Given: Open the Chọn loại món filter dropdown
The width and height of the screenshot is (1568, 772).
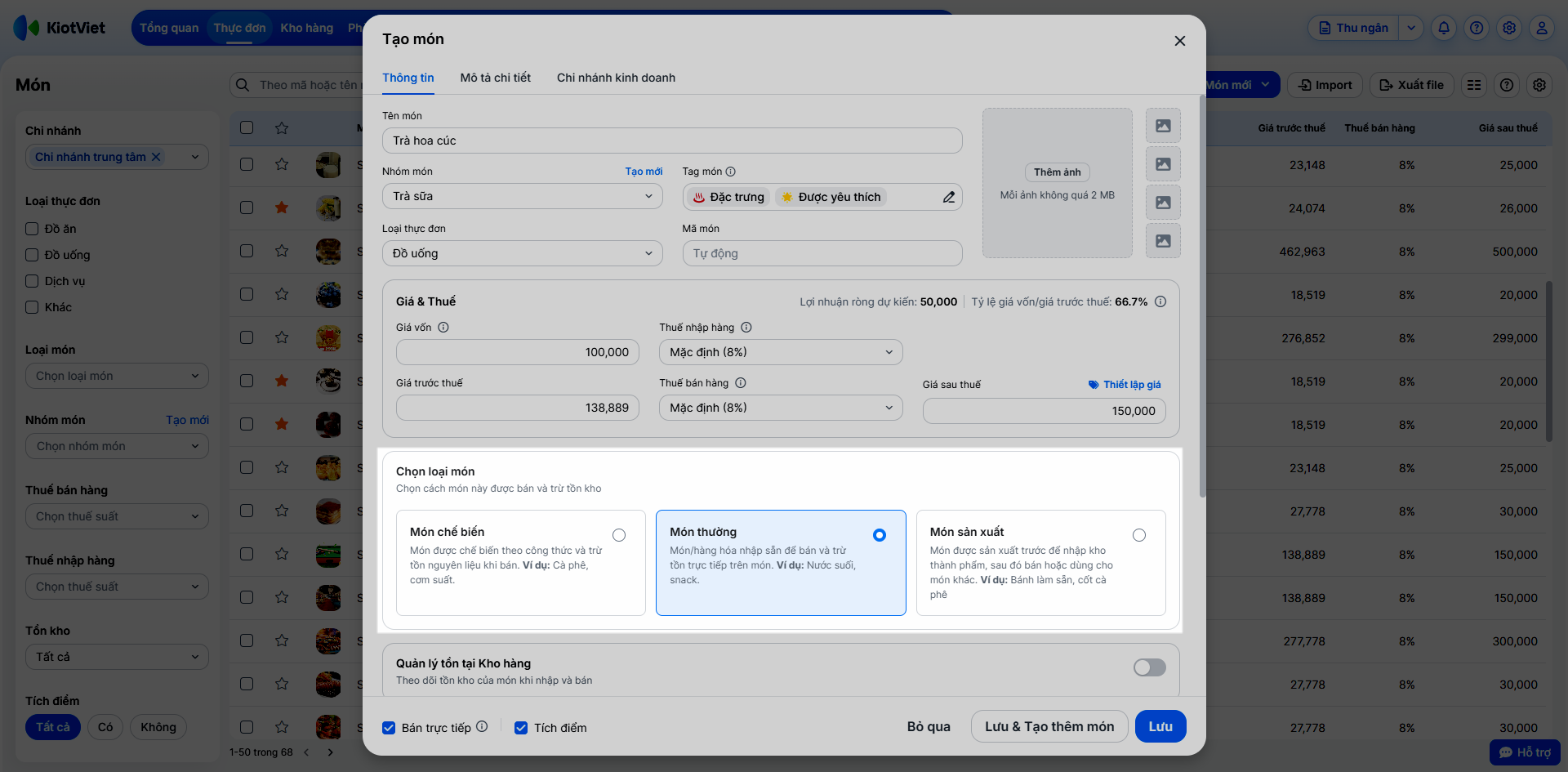Looking at the screenshot, I should point(117,376).
